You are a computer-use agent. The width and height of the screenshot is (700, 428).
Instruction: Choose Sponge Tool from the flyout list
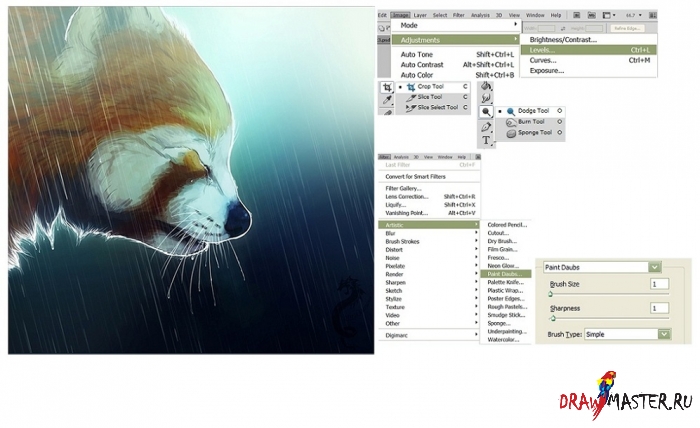530,133
